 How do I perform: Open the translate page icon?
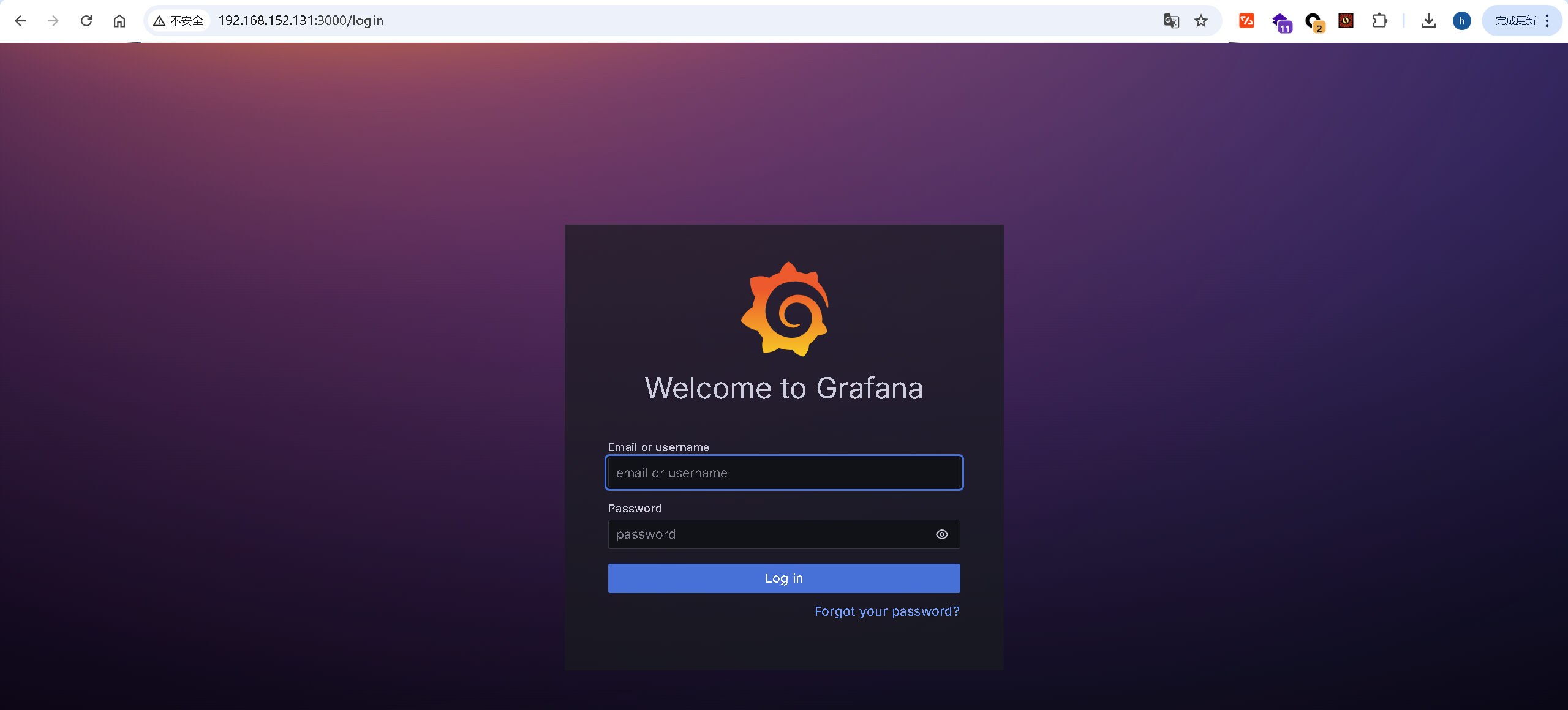pos(1171,21)
